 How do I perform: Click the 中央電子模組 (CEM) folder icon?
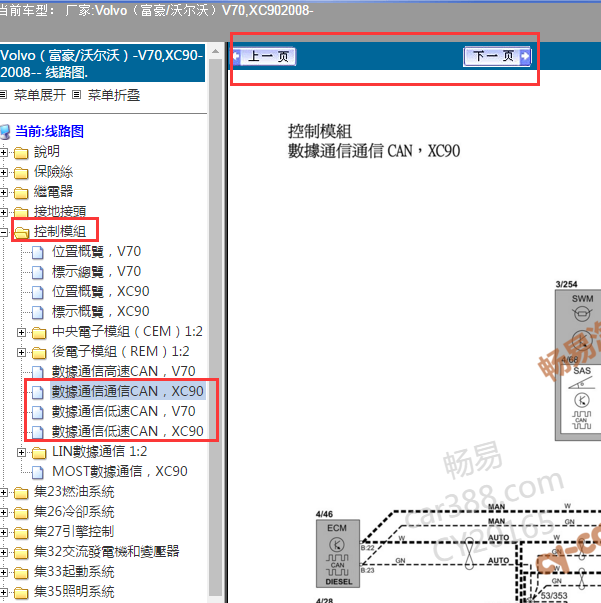[x=39, y=333]
